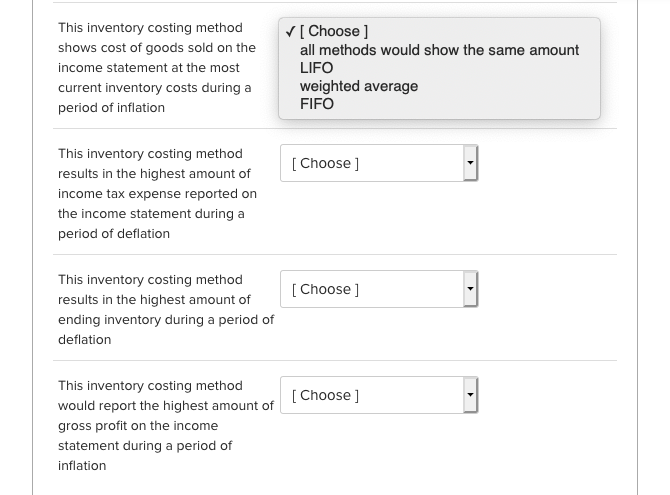This screenshot has height=495, width=670.
Task: Expand the dropdown for highest ending inventory
Action: pyautogui.click(x=378, y=289)
